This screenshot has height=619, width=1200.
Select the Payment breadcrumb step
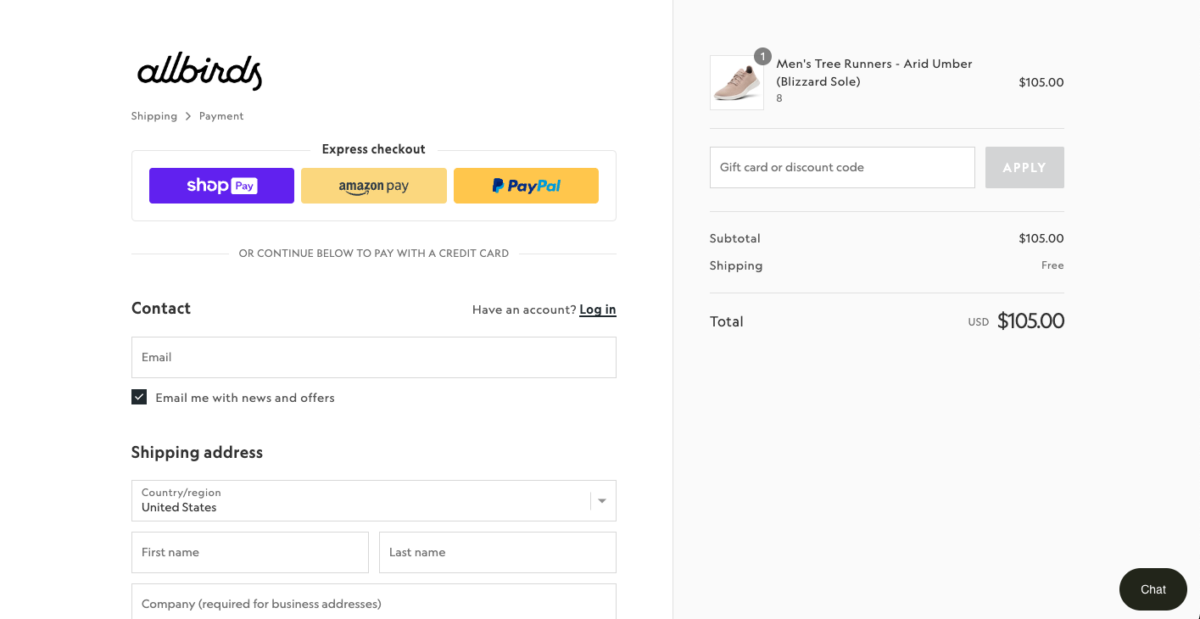[221, 115]
